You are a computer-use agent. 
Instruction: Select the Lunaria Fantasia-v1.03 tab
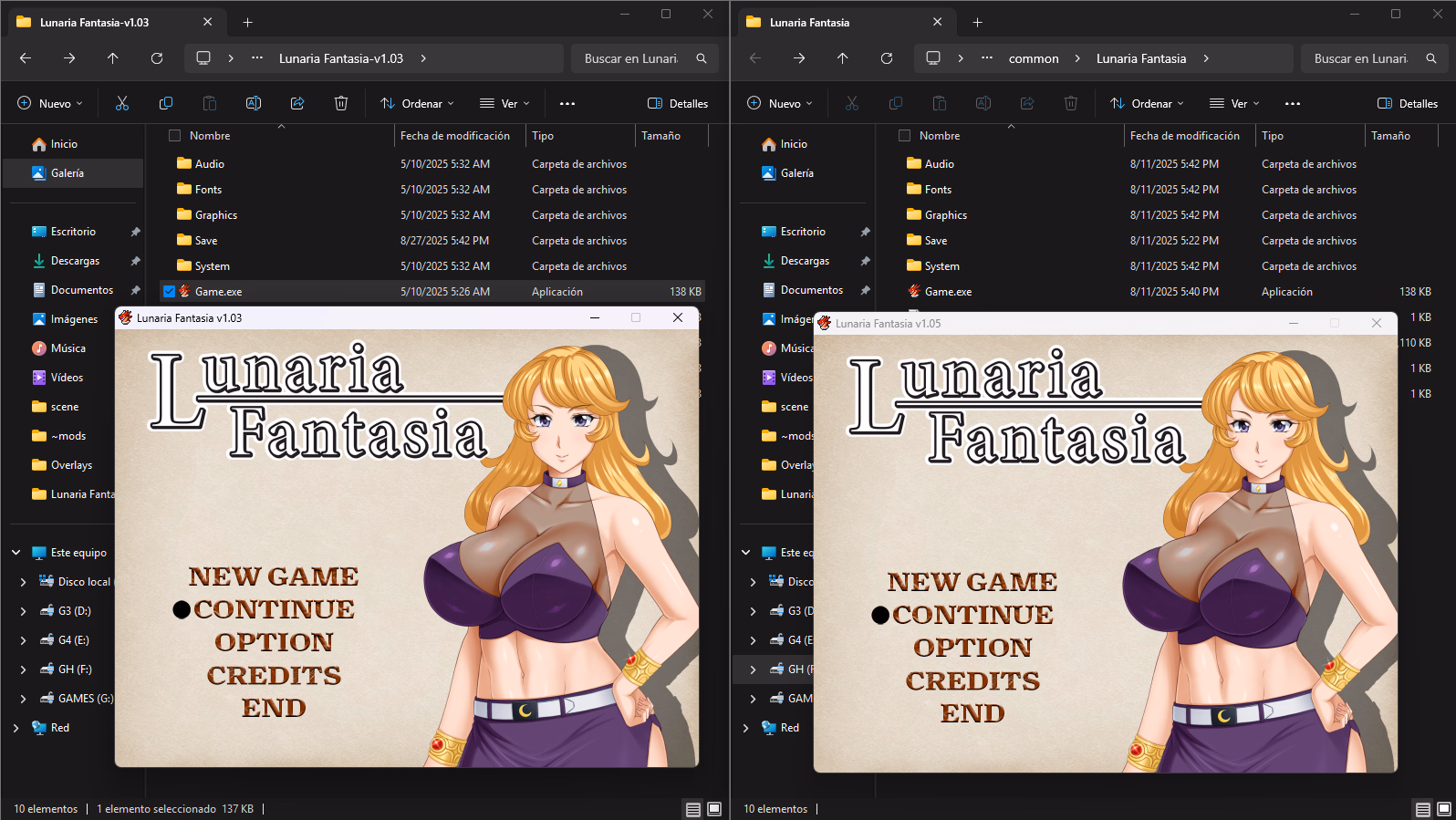[x=95, y=23]
